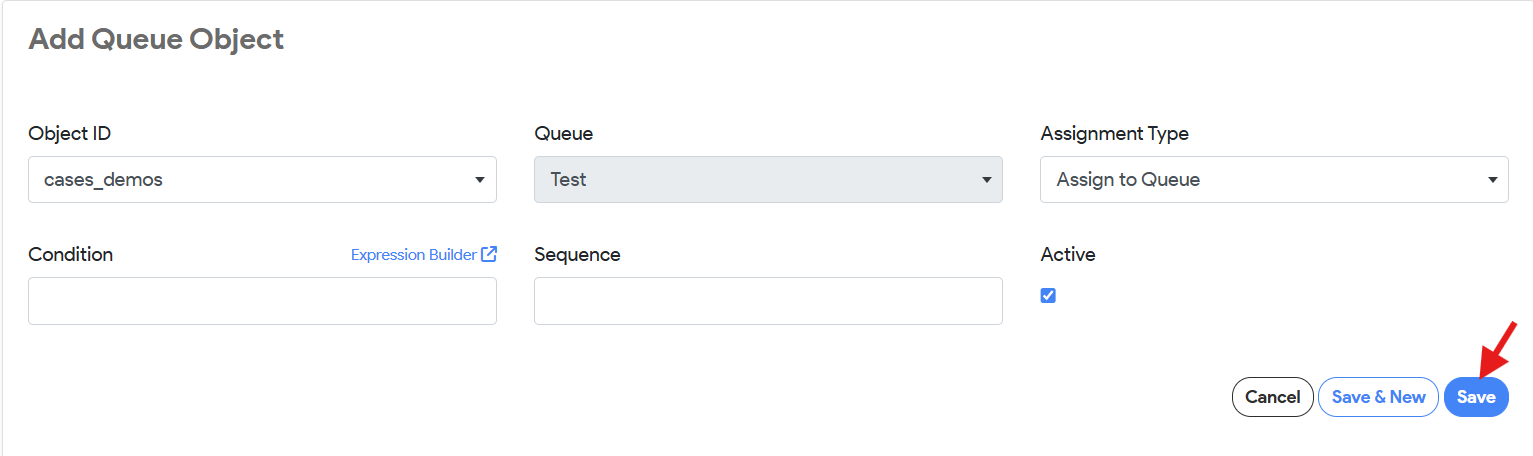The height and width of the screenshot is (456, 1533).
Task: Click the Assignment Type field label
Action: [x=1114, y=134]
